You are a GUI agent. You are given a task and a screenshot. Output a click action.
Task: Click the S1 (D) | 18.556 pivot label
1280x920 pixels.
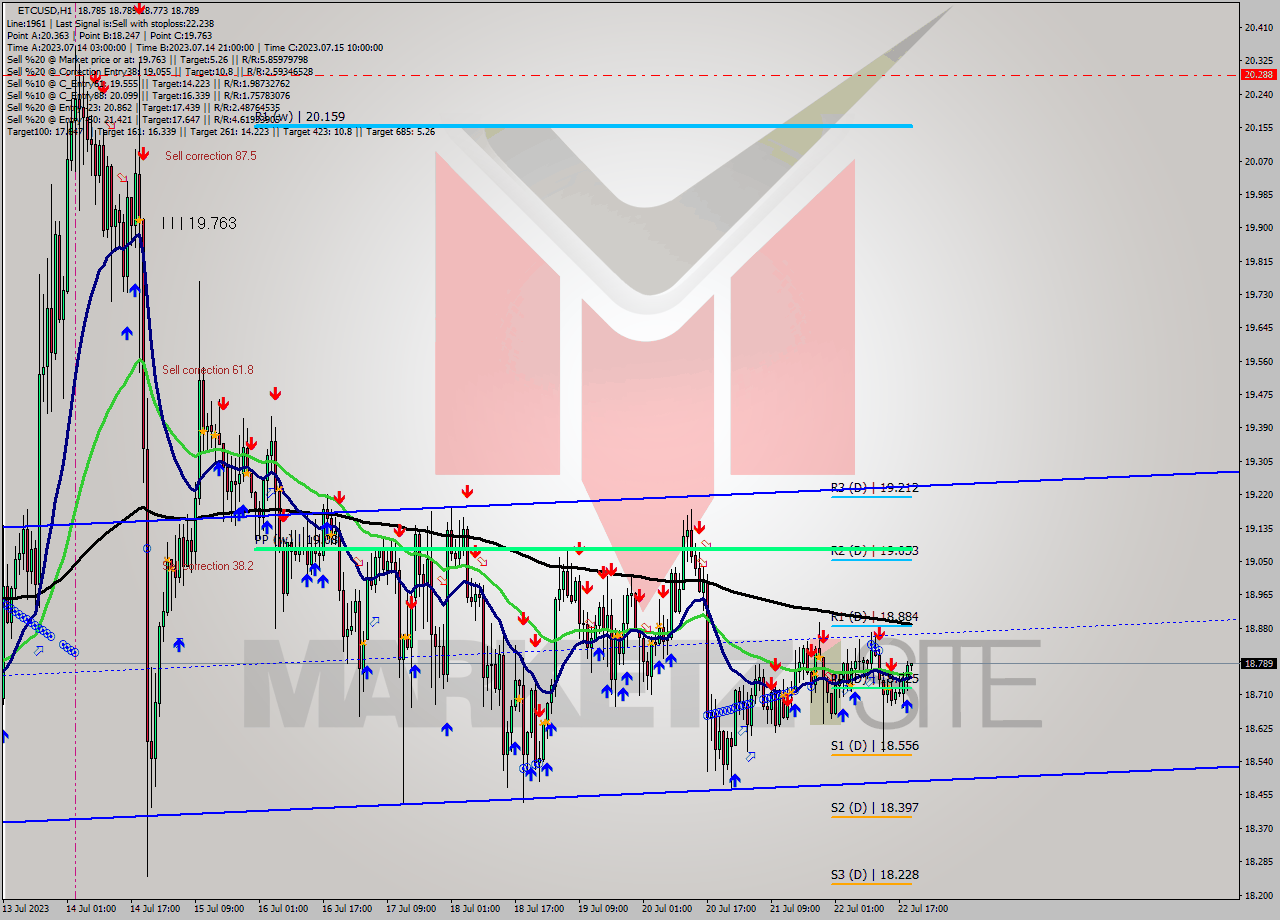874,746
